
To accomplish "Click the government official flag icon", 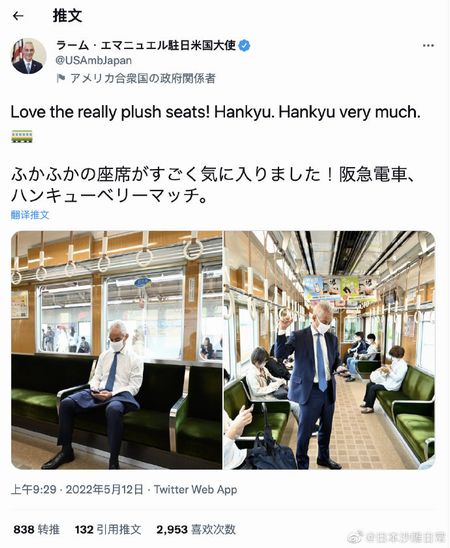I will (x=61, y=78).
